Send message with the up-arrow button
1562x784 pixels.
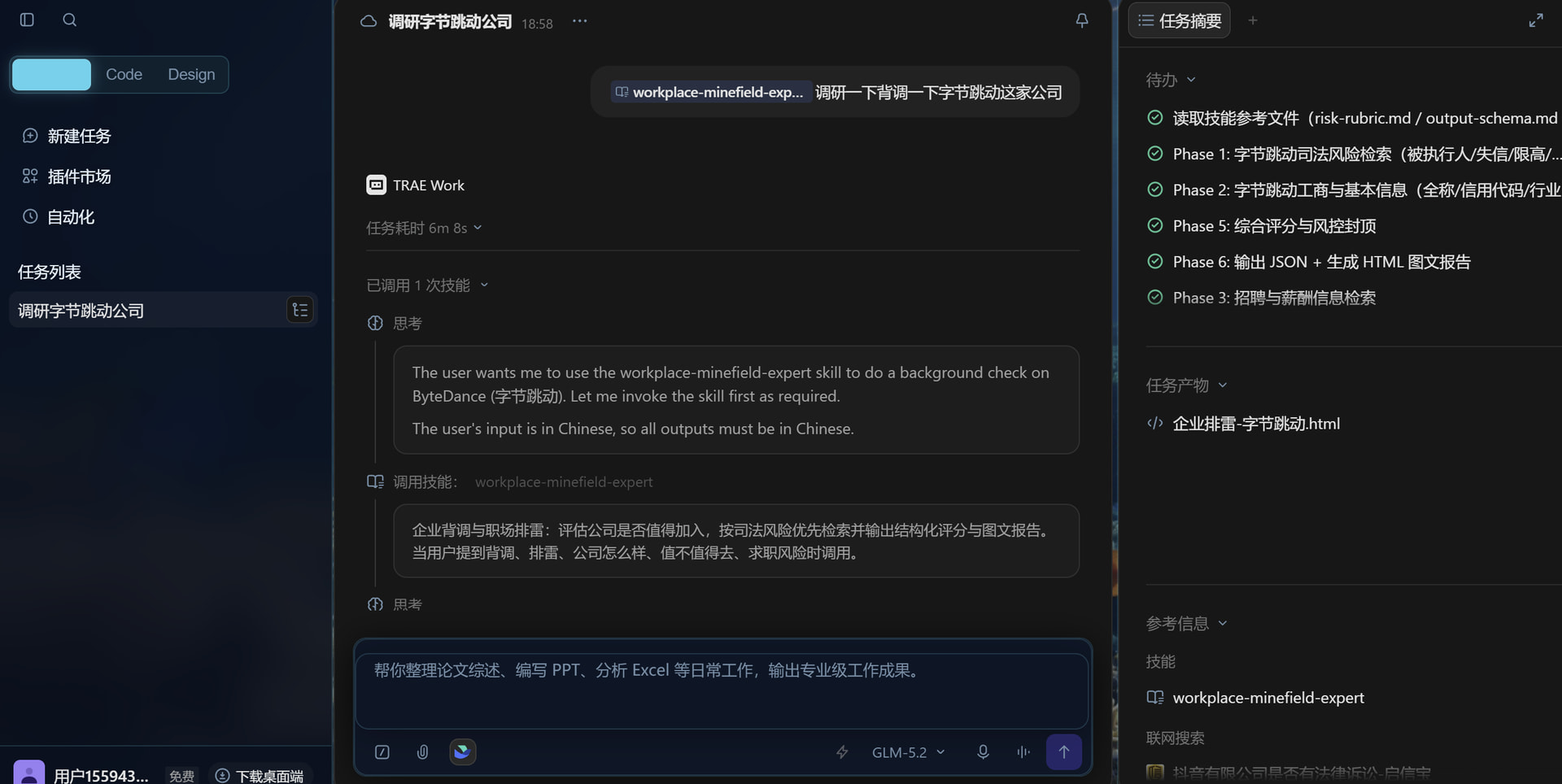tap(1064, 751)
